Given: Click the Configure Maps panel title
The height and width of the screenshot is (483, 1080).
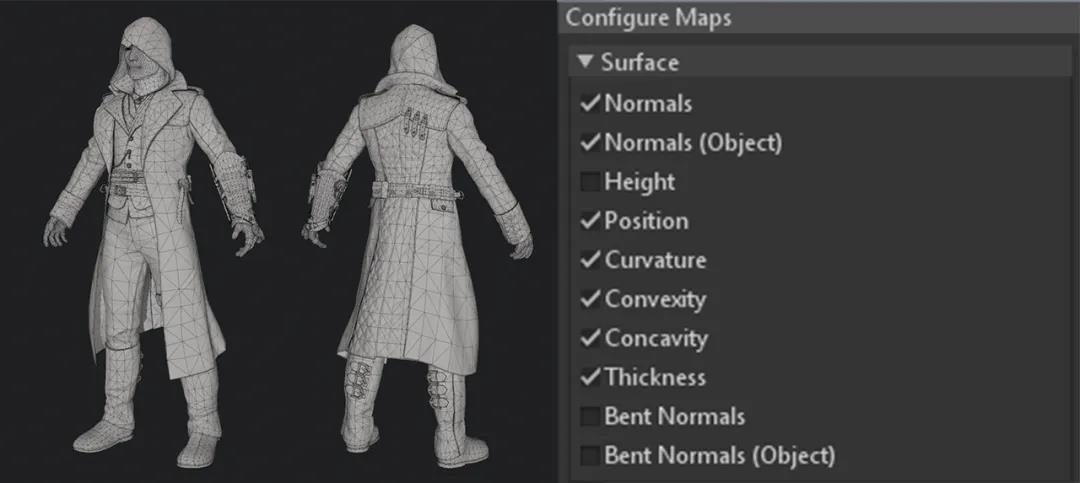Looking at the screenshot, I should click(648, 18).
